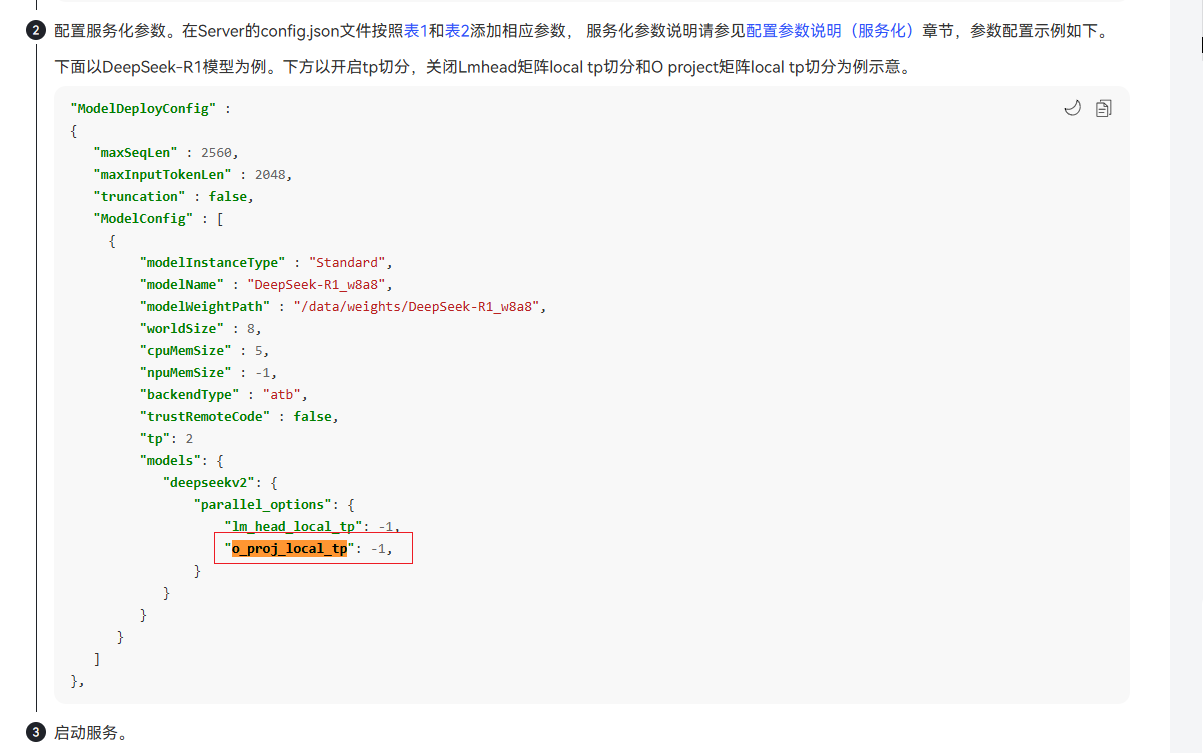Click the "trustRemoteCode" : false line
The image size is (1203, 753).
[x=240, y=416]
